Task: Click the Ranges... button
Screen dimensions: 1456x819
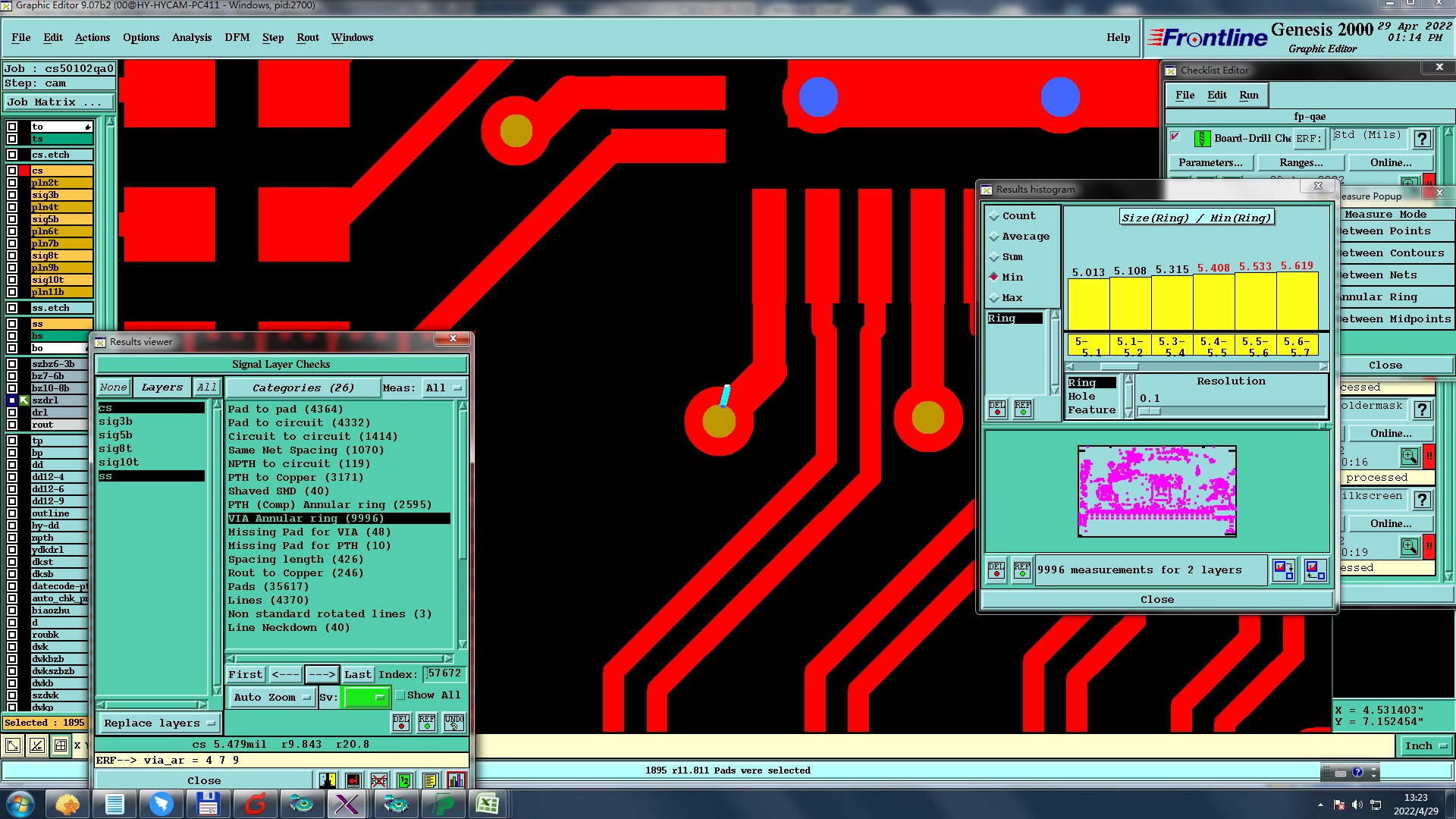Action: point(1301,162)
